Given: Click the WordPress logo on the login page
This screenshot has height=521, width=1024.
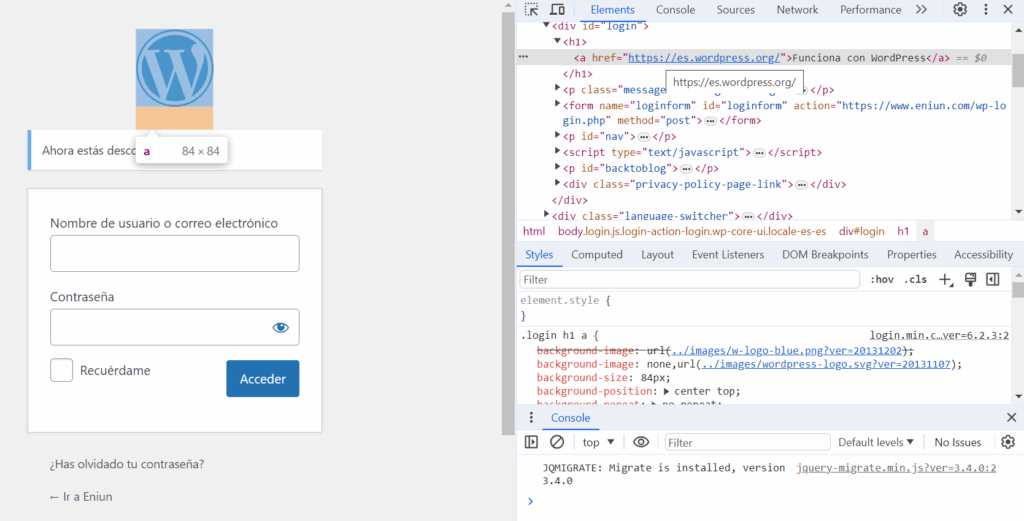Looking at the screenshot, I should [x=174, y=68].
